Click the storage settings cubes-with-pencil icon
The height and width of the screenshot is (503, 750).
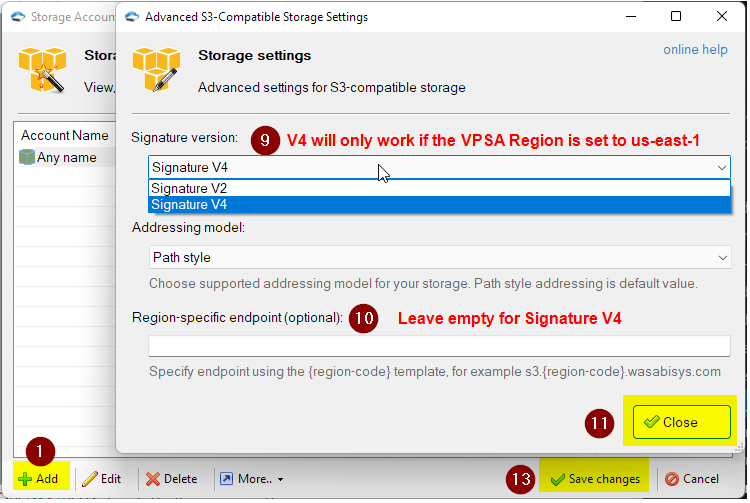click(x=156, y=69)
